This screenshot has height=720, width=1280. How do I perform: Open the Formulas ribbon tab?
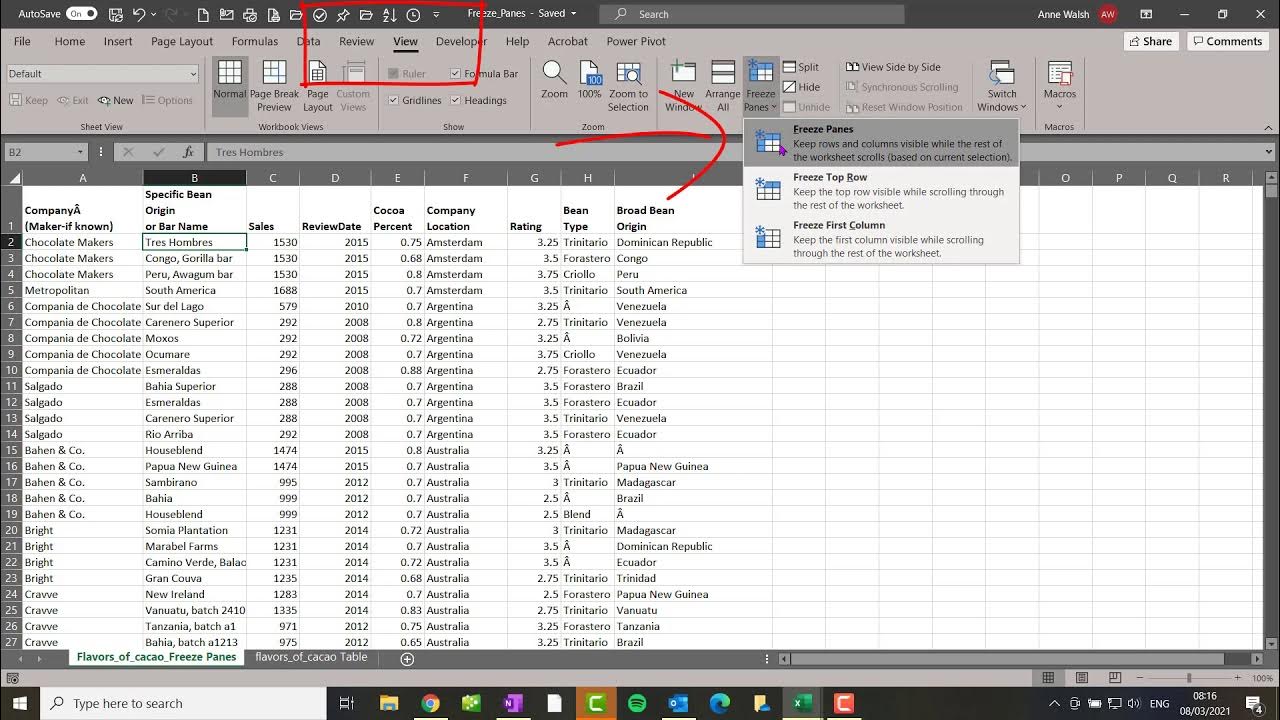click(255, 41)
